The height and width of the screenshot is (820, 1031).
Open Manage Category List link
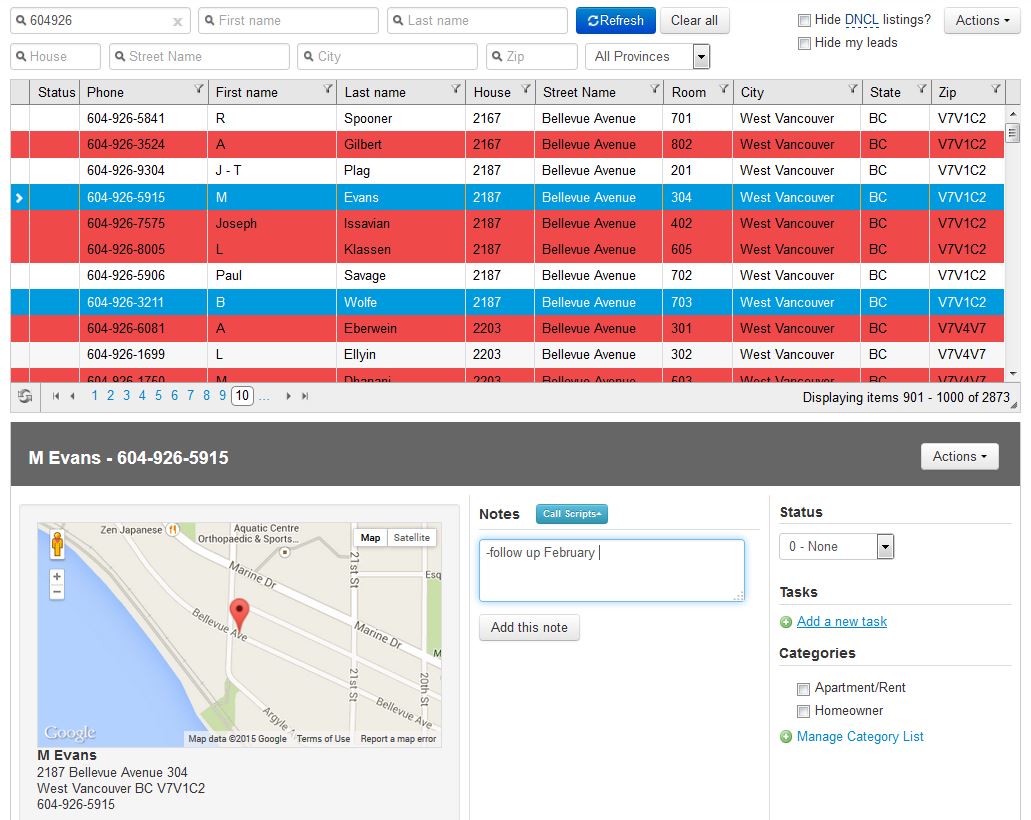coord(860,736)
